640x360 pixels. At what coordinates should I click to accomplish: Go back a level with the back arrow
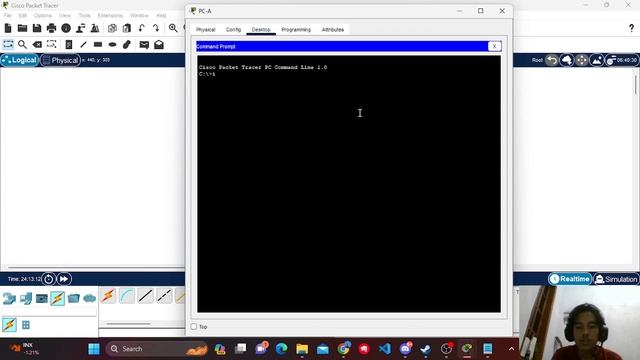552,60
